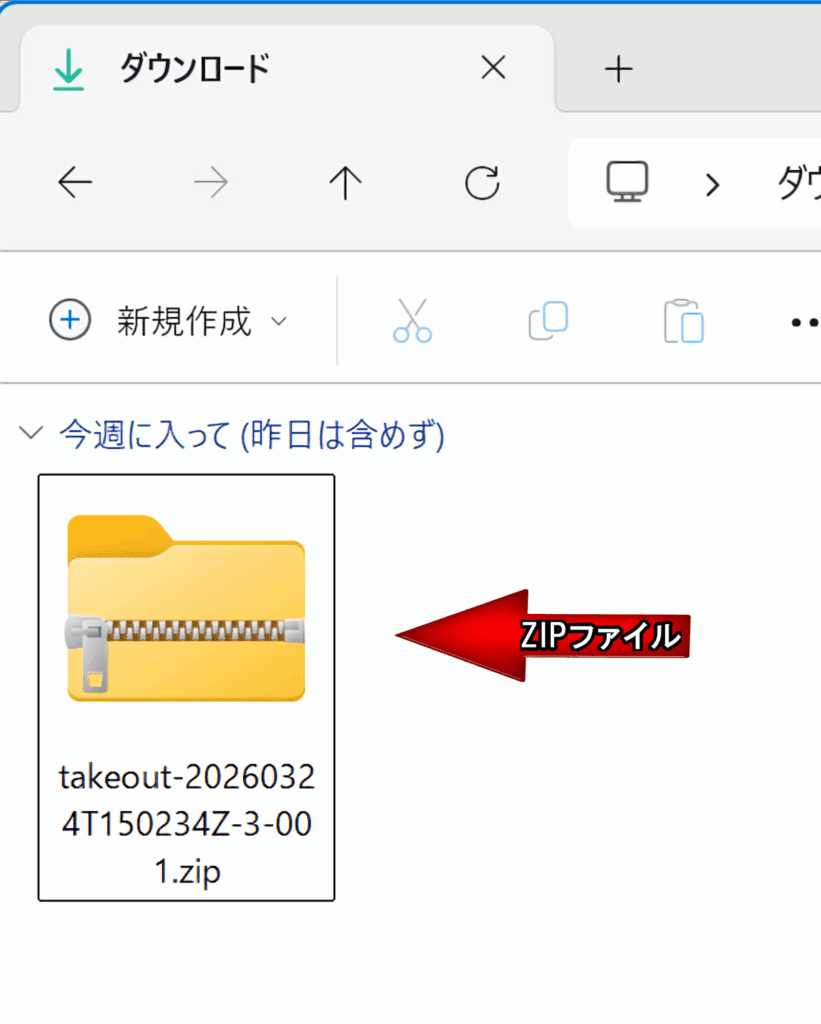Close the ダウンロード tab

(x=493, y=67)
